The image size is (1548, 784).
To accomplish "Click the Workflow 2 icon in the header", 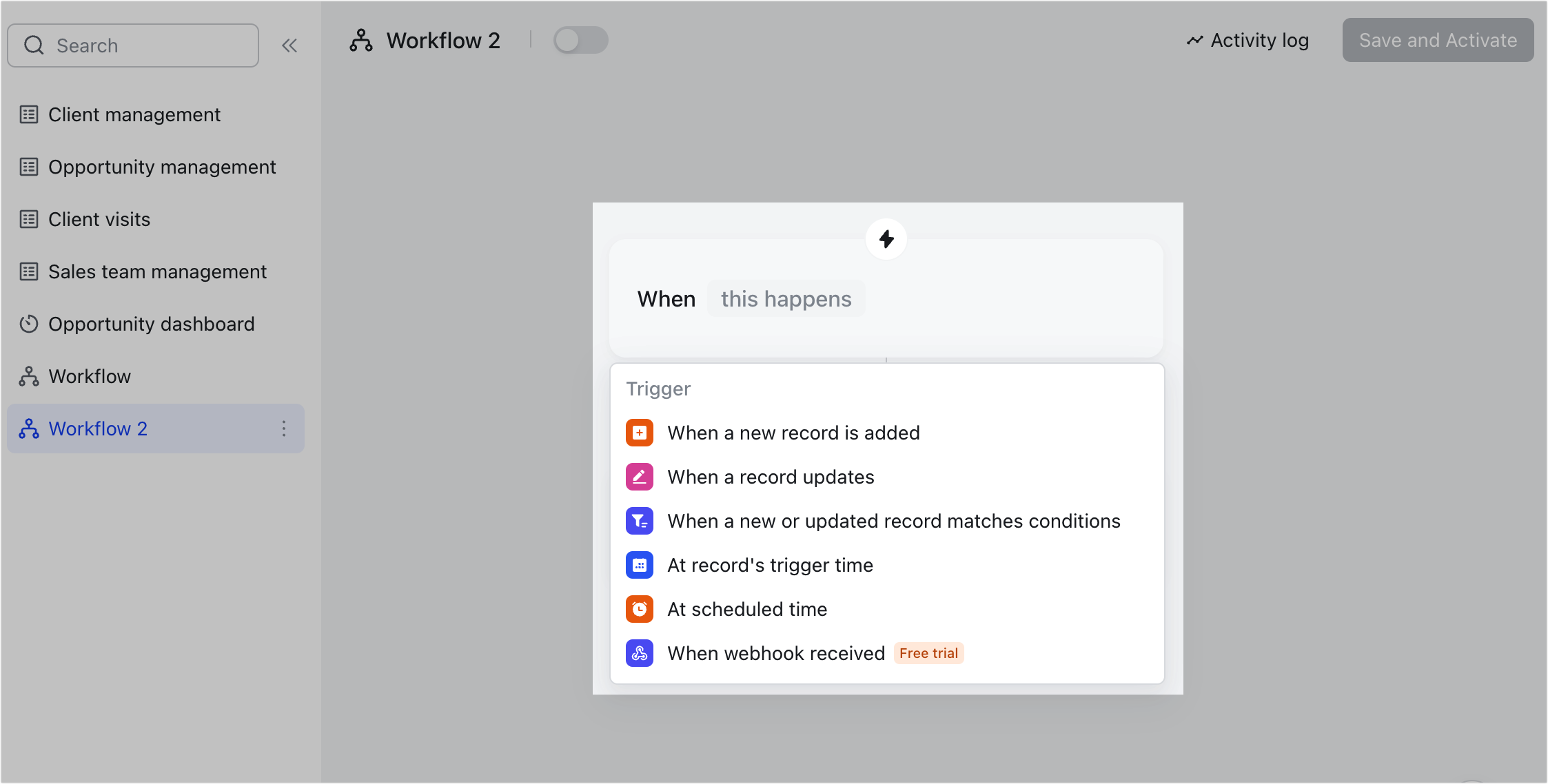I will point(360,40).
